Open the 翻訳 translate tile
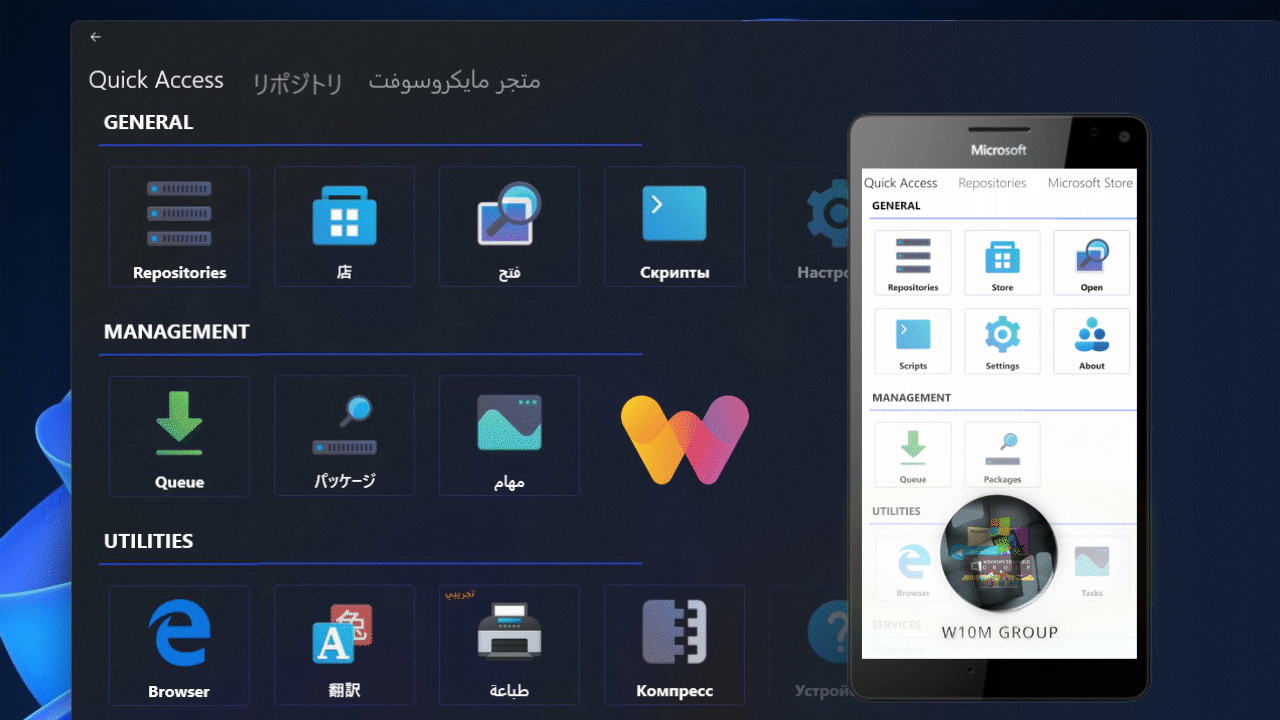 (x=344, y=645)
